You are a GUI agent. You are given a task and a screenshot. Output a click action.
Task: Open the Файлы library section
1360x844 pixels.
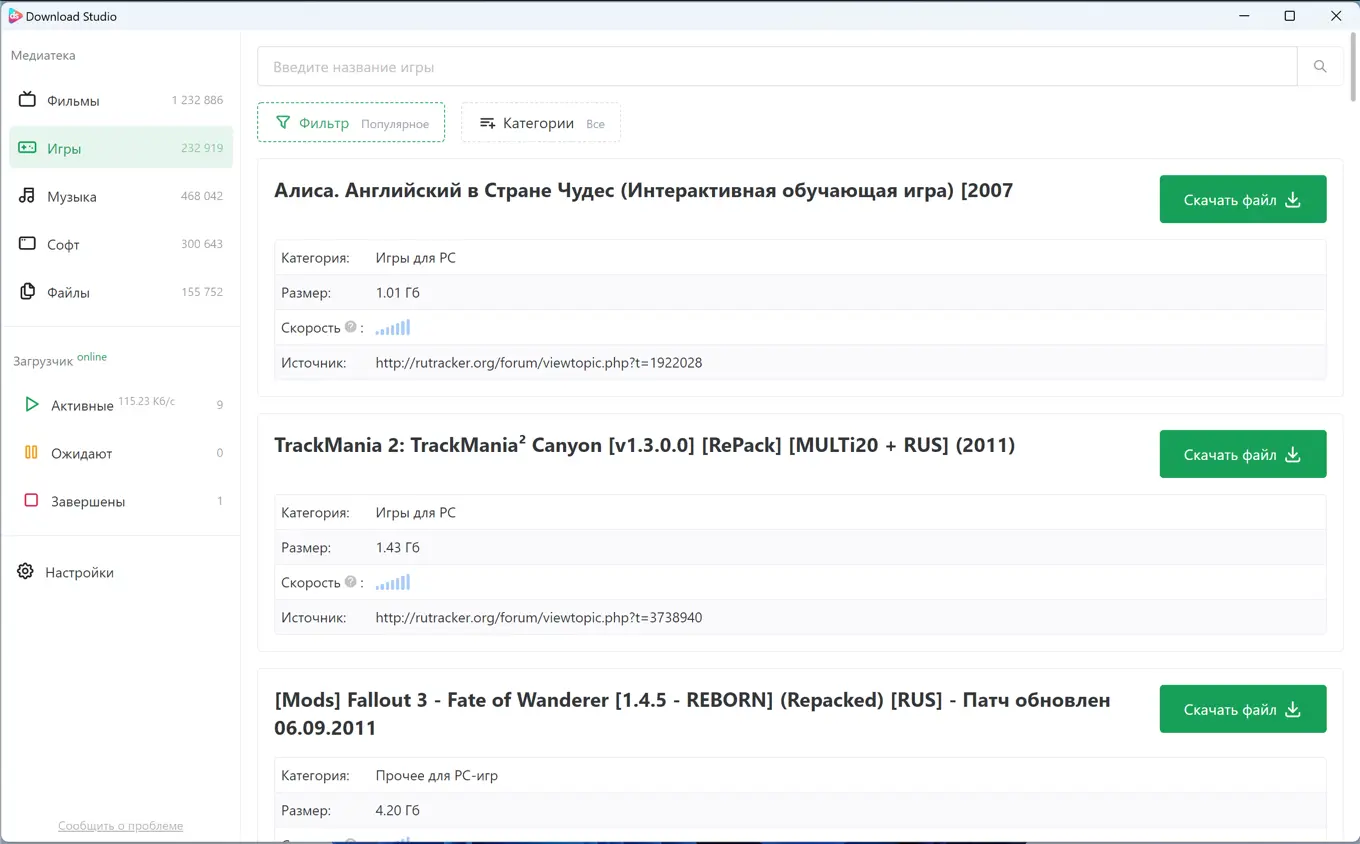[120, 292]
